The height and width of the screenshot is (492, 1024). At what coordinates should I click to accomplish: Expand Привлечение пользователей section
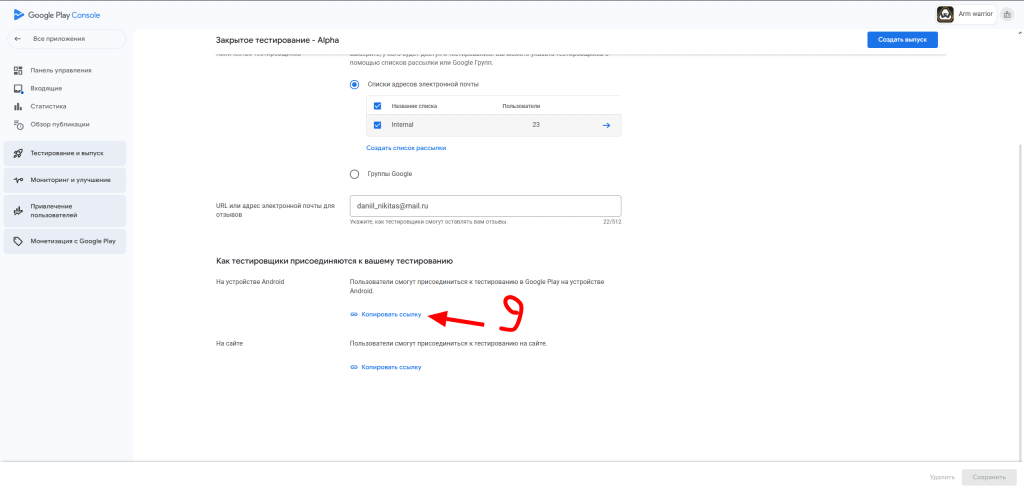[x=65, y=210]
